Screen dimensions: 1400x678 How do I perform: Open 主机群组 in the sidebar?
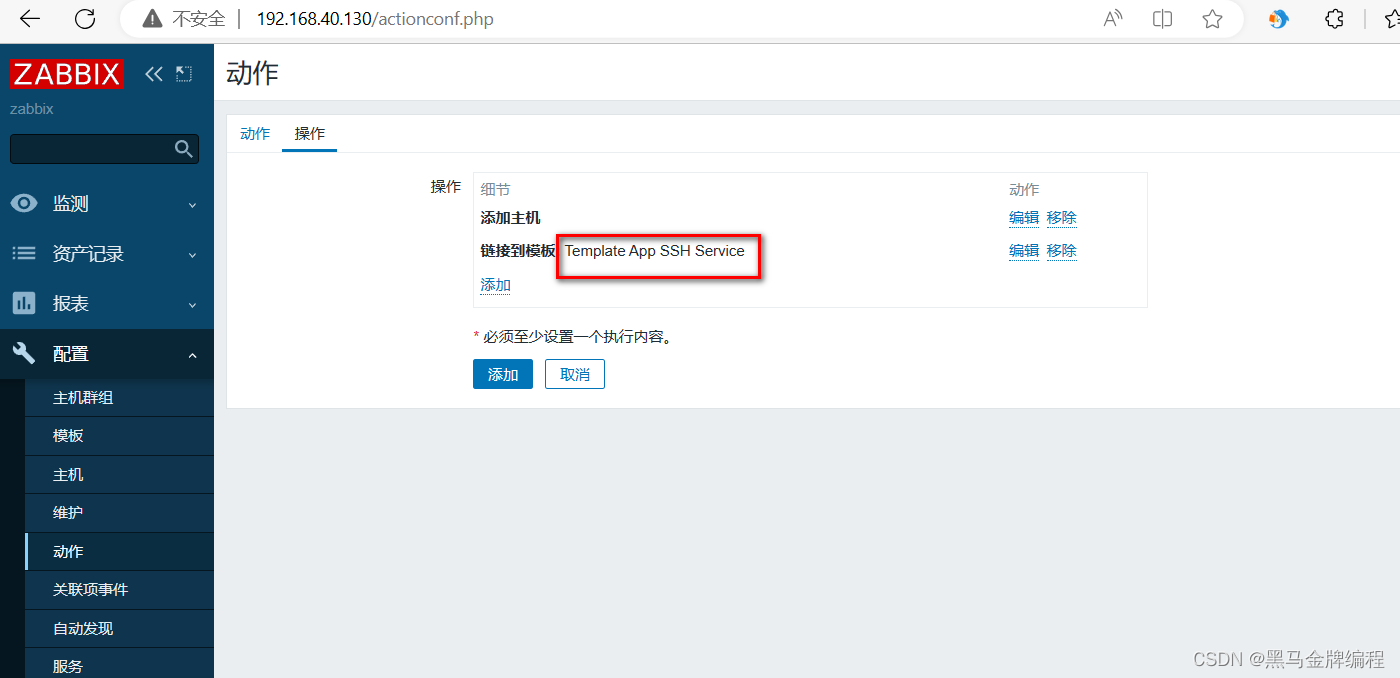pos(120,397)
